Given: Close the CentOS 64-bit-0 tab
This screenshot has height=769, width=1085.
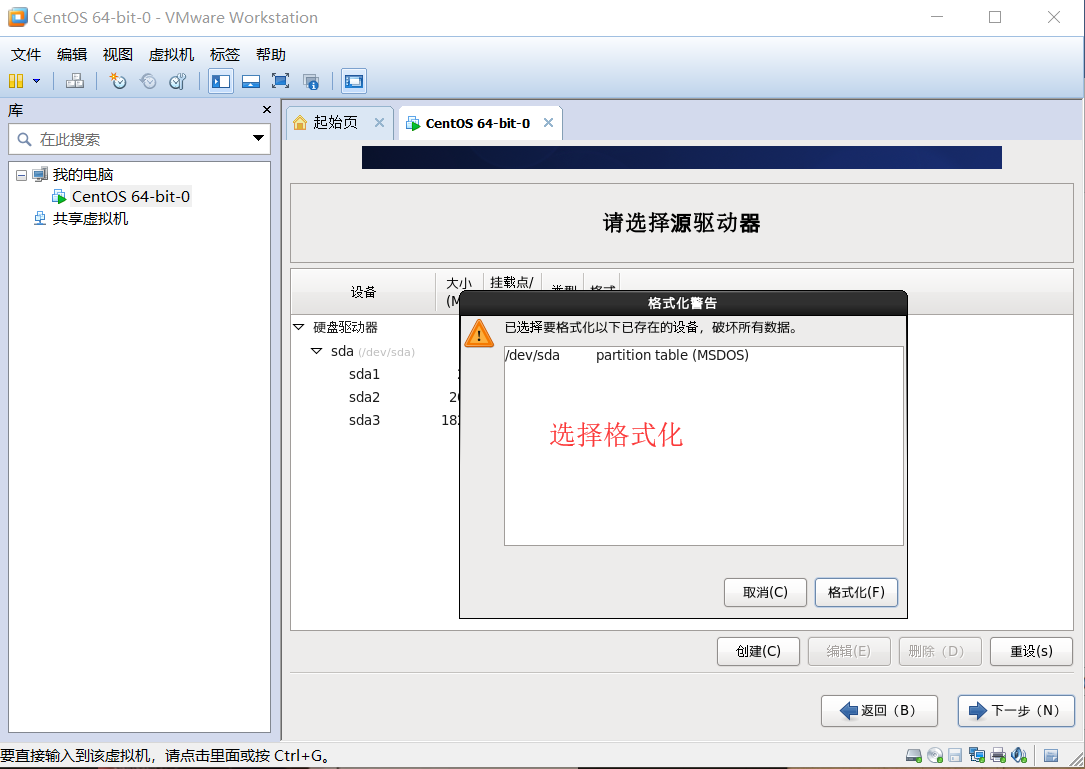Looking at the screenshot, I should click(549, 123).
